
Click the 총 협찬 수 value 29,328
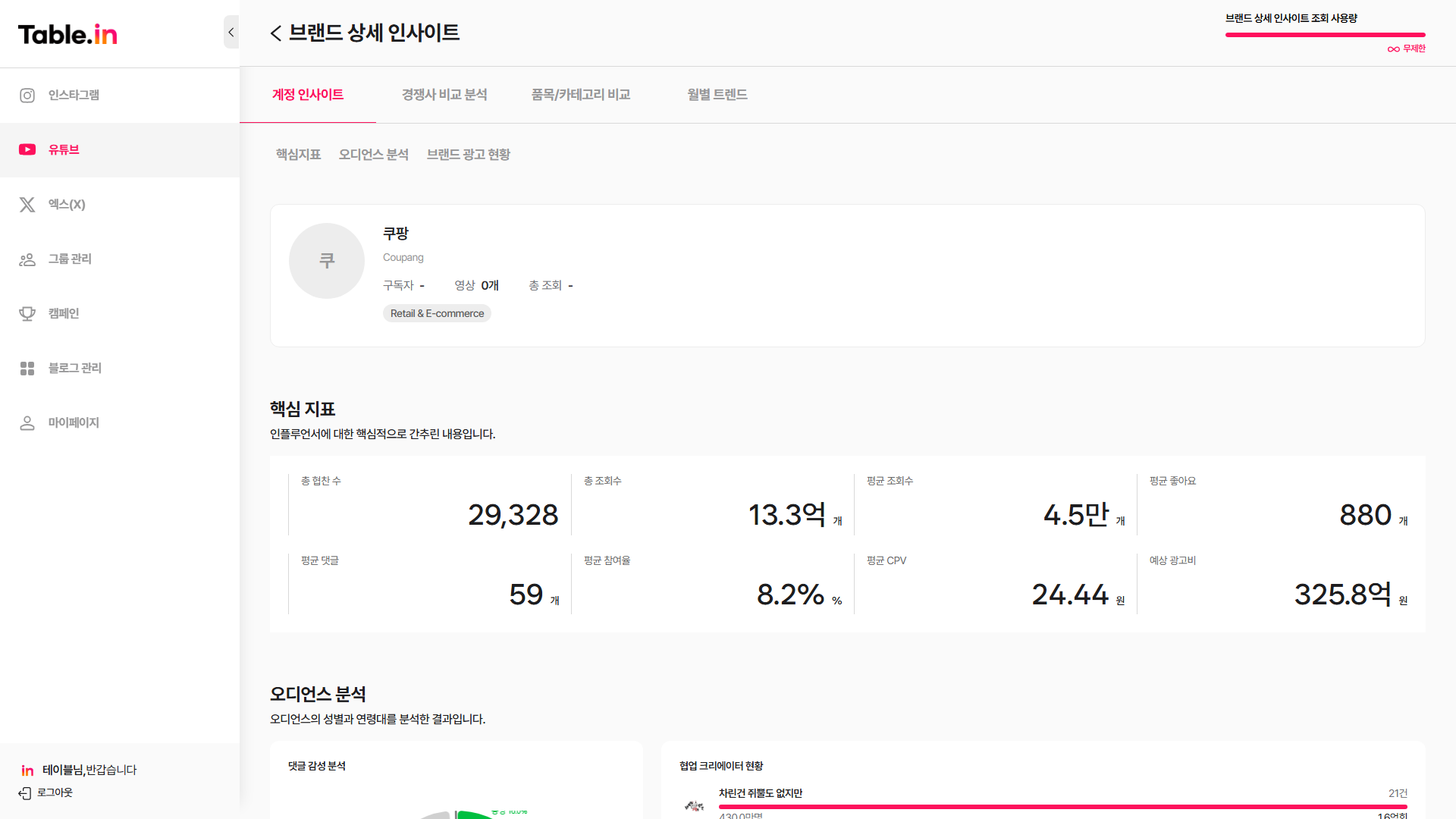tap(513, 516)
